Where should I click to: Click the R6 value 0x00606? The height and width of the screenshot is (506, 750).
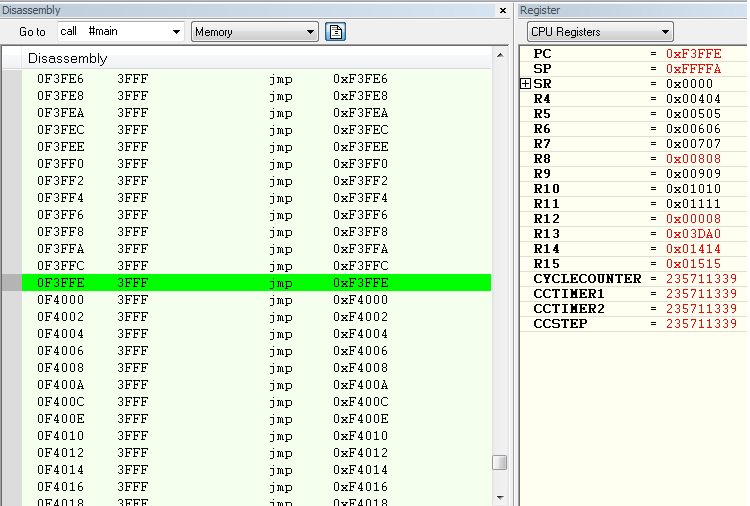694,129
